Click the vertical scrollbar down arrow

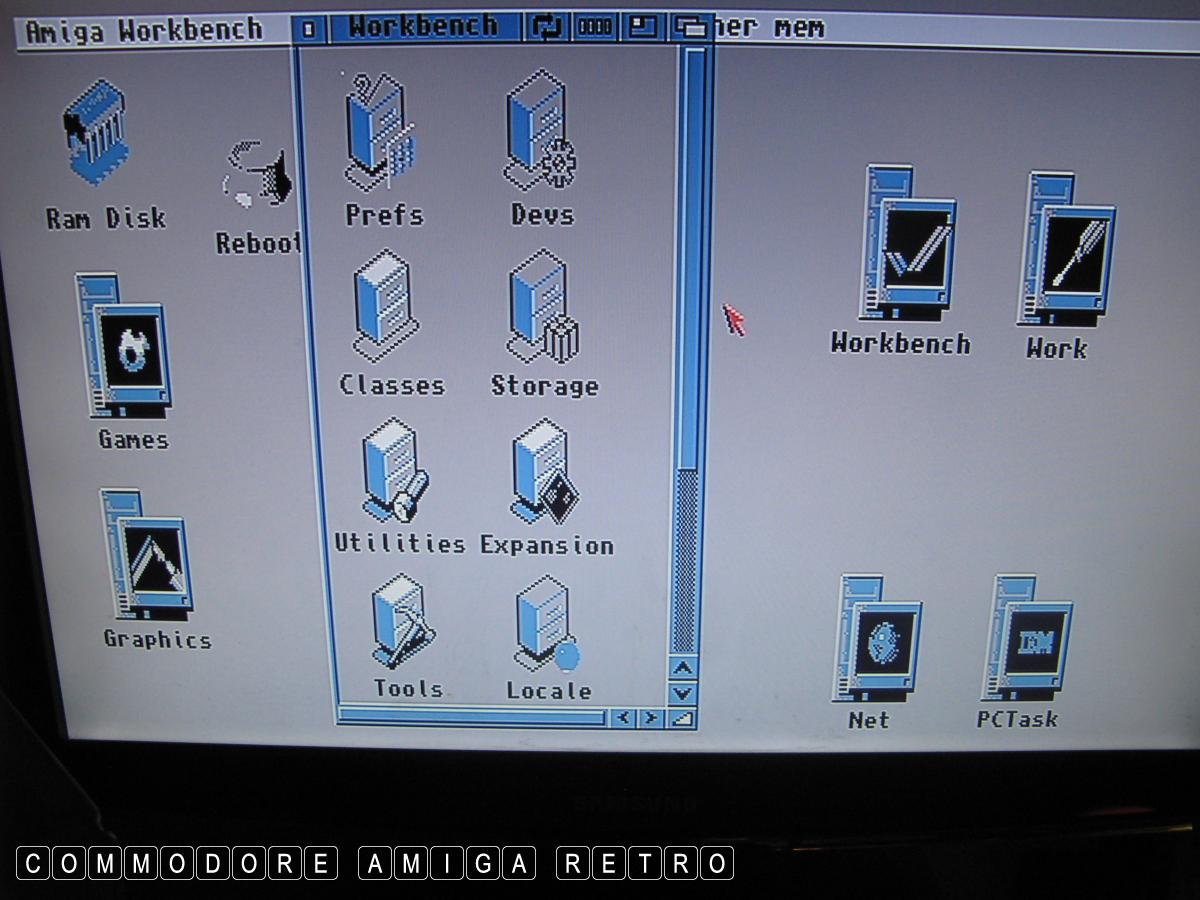(683, 692)
